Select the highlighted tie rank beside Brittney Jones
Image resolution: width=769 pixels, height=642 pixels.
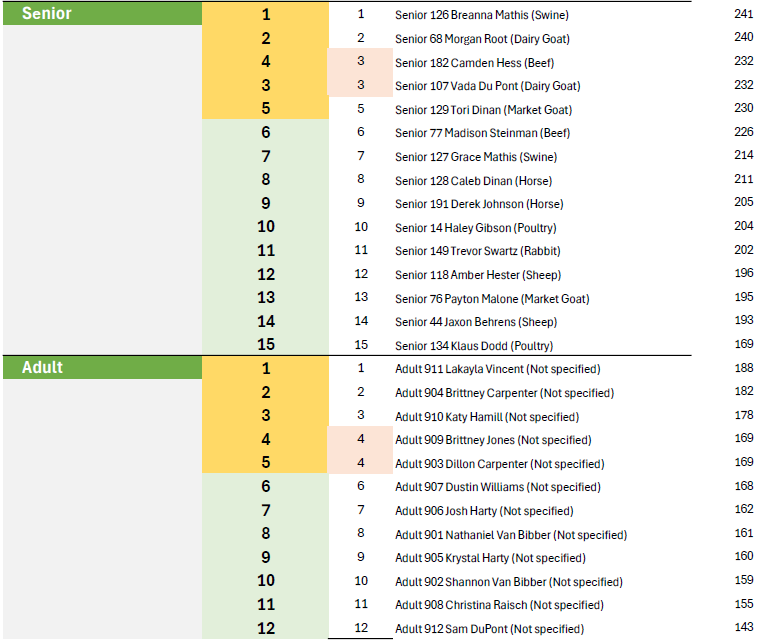click(x=360, y=438)
